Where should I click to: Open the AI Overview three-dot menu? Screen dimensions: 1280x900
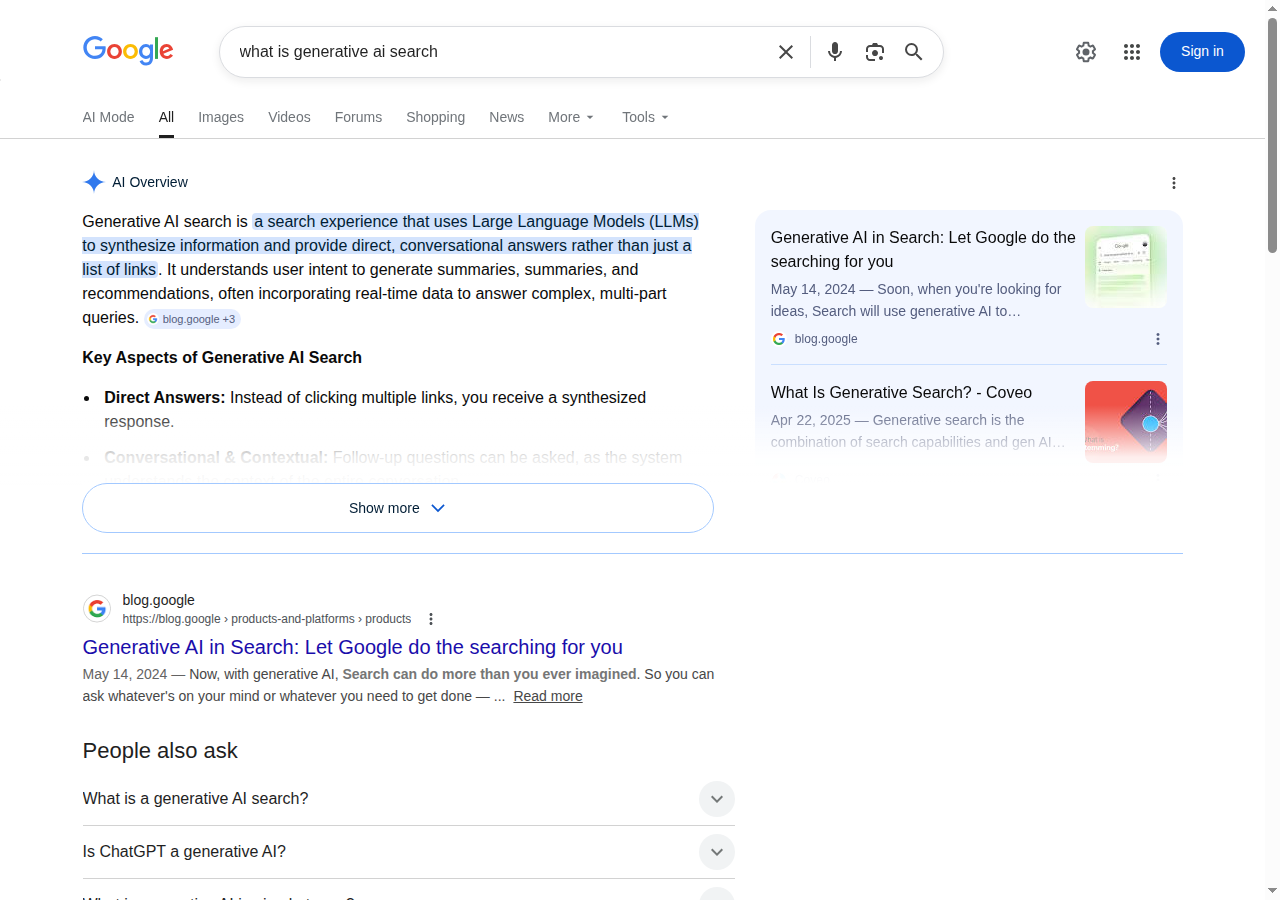pos(1174,183)
